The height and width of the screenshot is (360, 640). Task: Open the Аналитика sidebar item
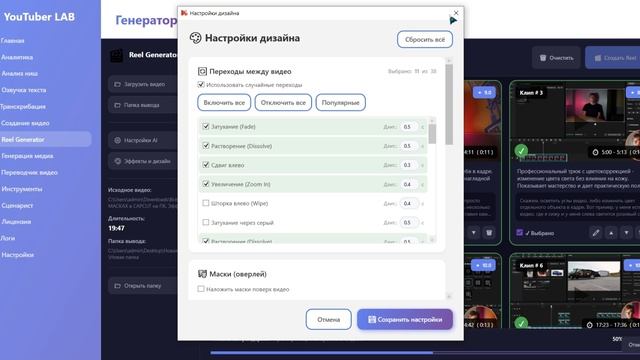pyautogui.click(x=17, y=57)
